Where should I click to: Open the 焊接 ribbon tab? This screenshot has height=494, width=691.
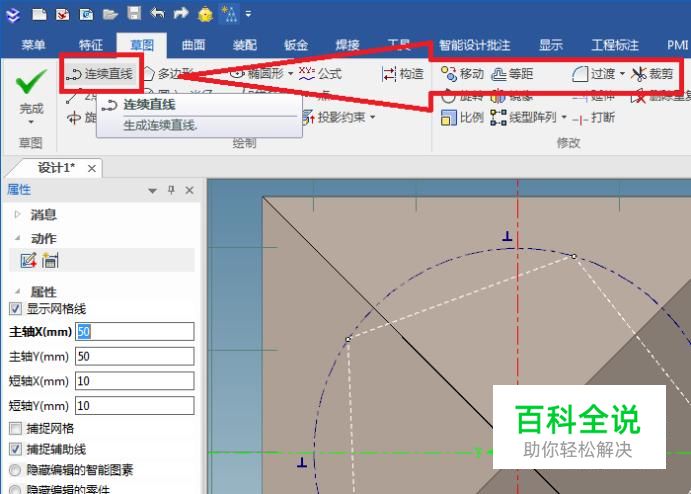348,45
